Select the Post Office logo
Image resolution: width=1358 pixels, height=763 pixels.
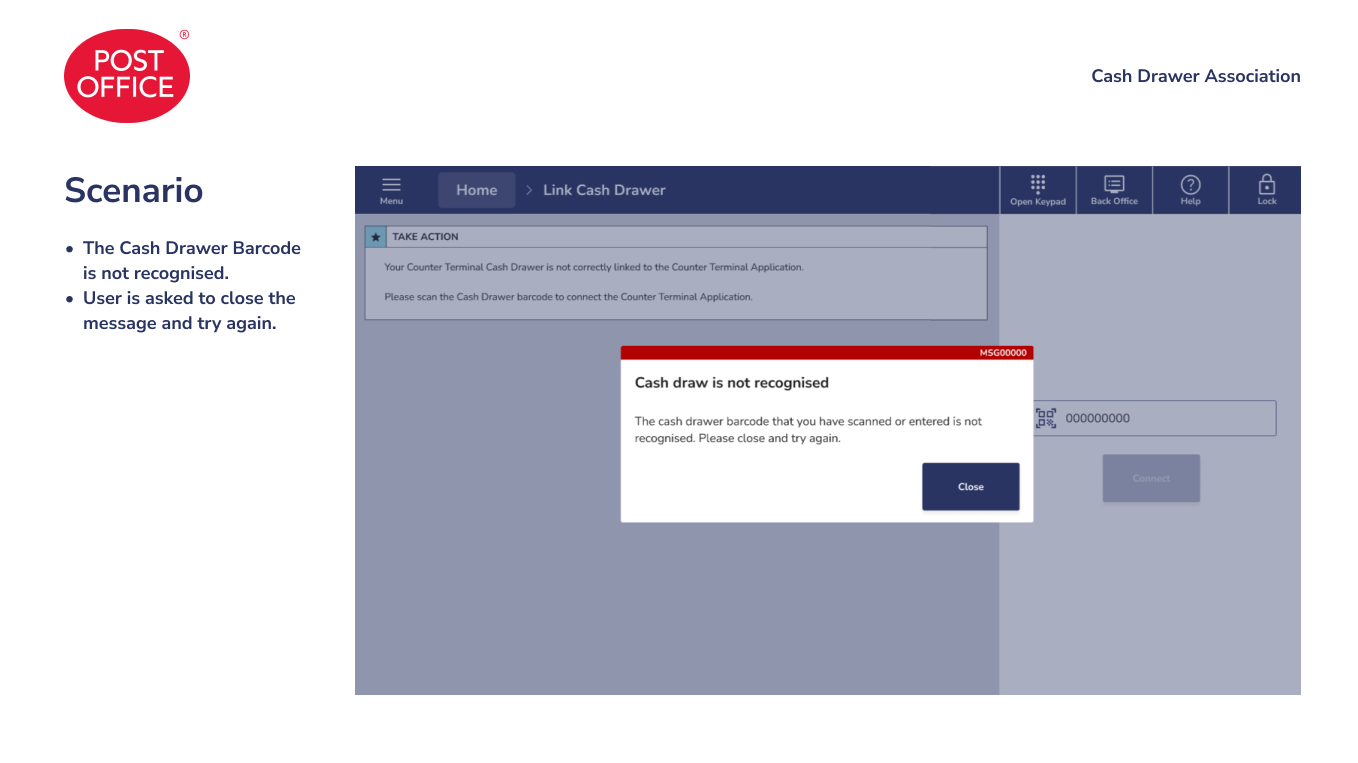pyautogui.click(x=127, y=76)
